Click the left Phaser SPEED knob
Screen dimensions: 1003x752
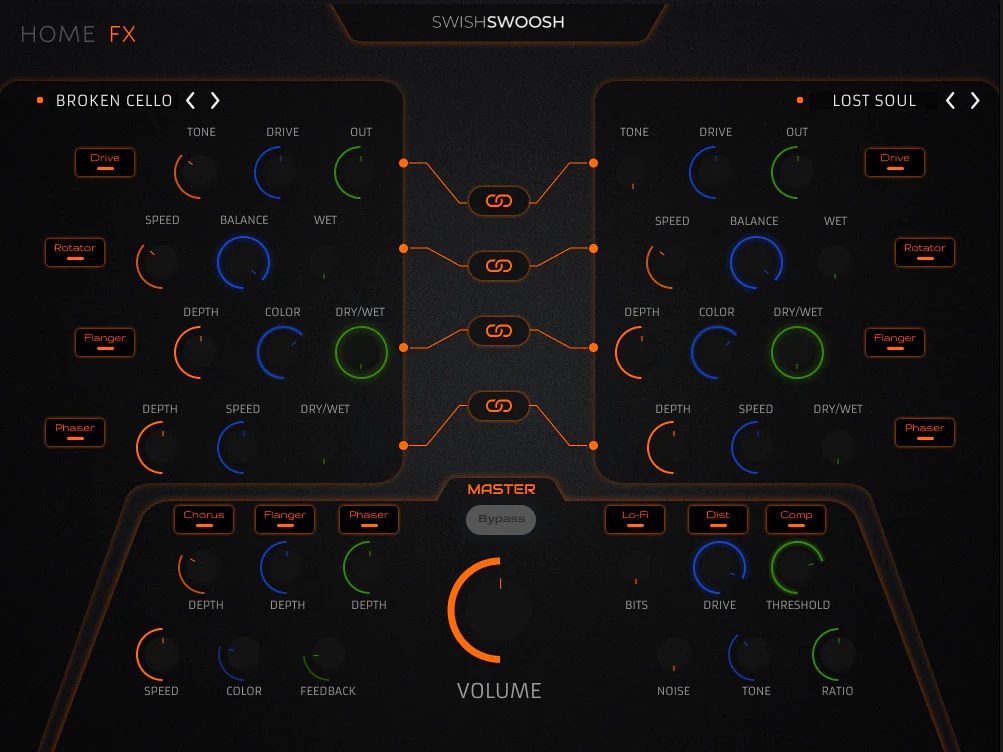(241, 448)
